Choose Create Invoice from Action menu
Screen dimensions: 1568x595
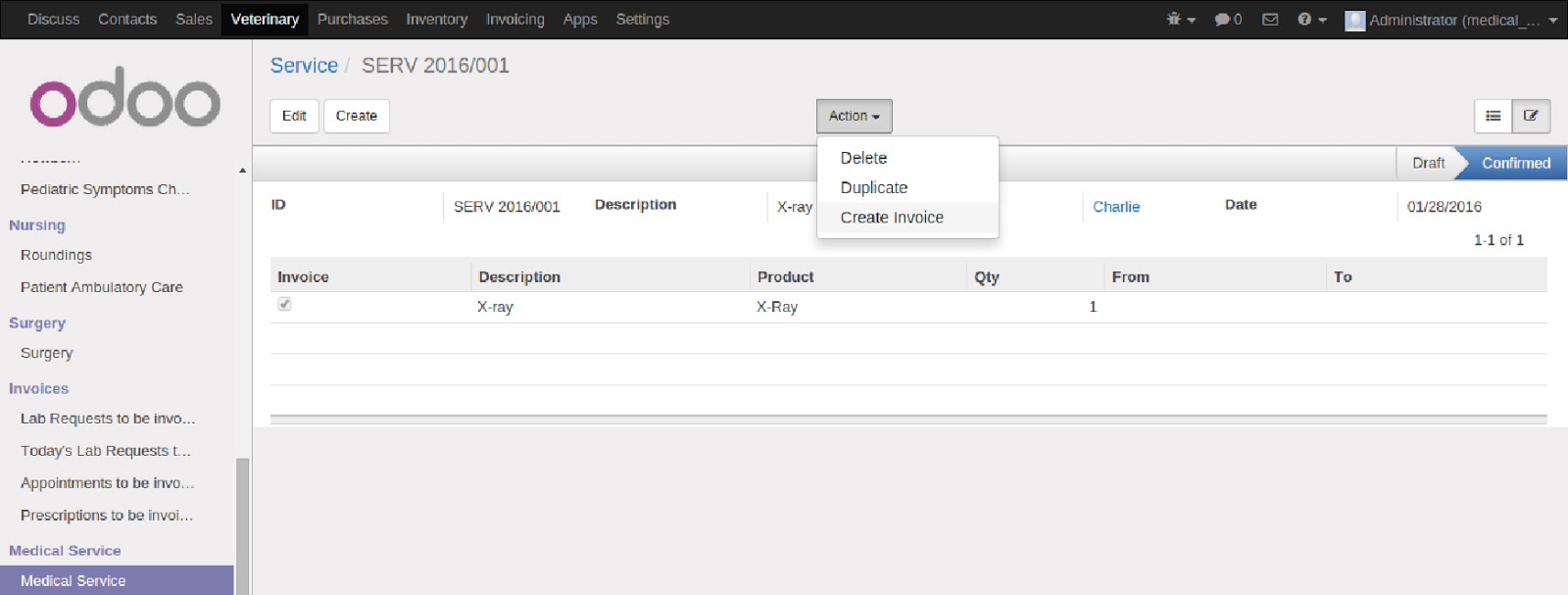[x=892, y=218]
